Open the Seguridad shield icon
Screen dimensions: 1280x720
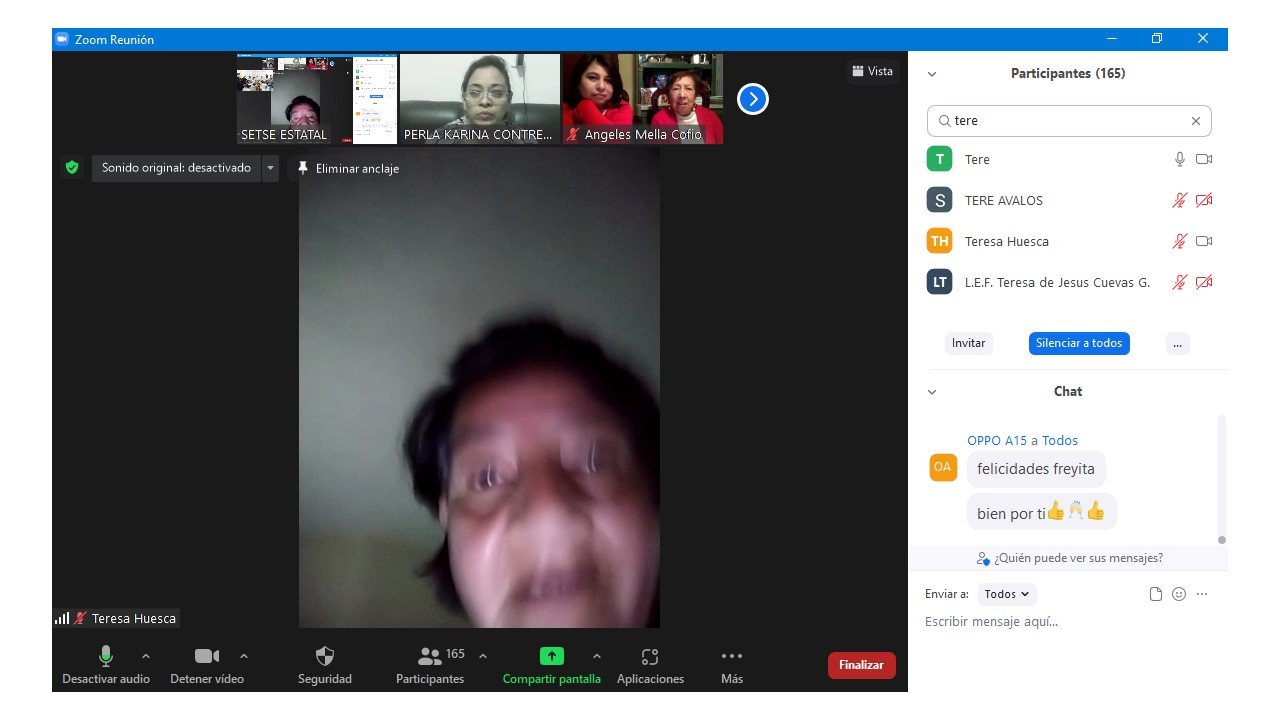pyautogui.click(x=325, y=656)
